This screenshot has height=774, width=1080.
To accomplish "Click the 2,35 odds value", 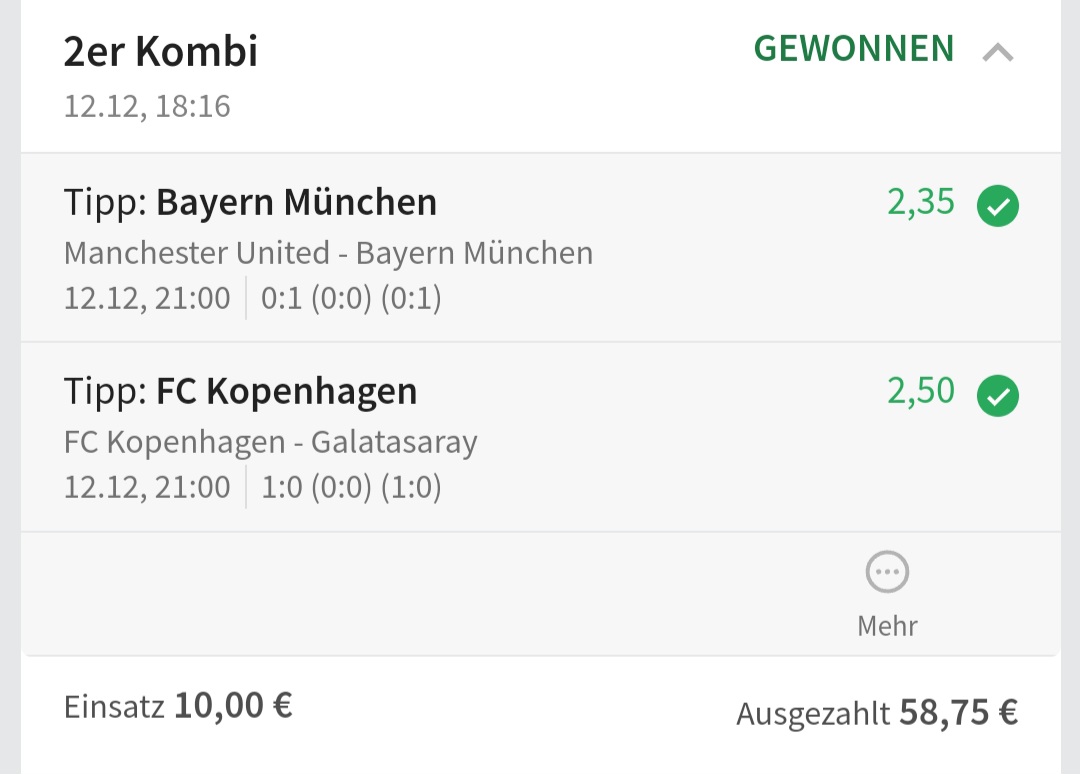I will click(921, 203).
